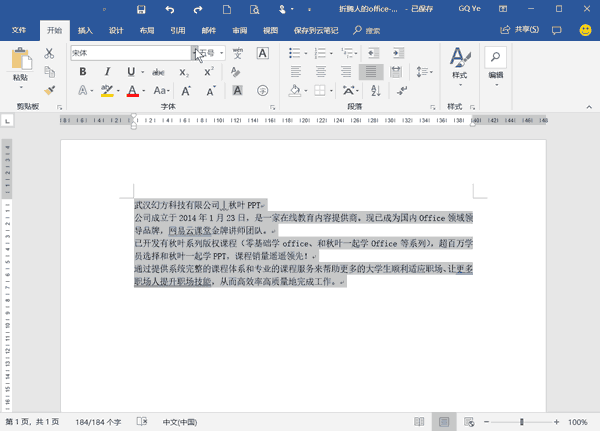Adjust the zoom slider handle
The image size is (600, 431).
click(x=522, y=422)
